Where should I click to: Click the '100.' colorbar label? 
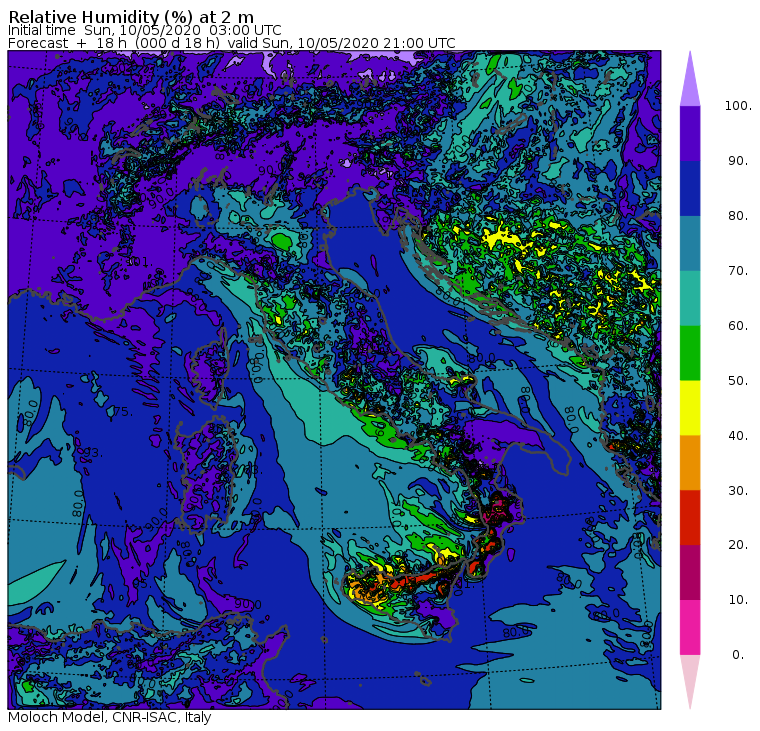pos(738,106)
